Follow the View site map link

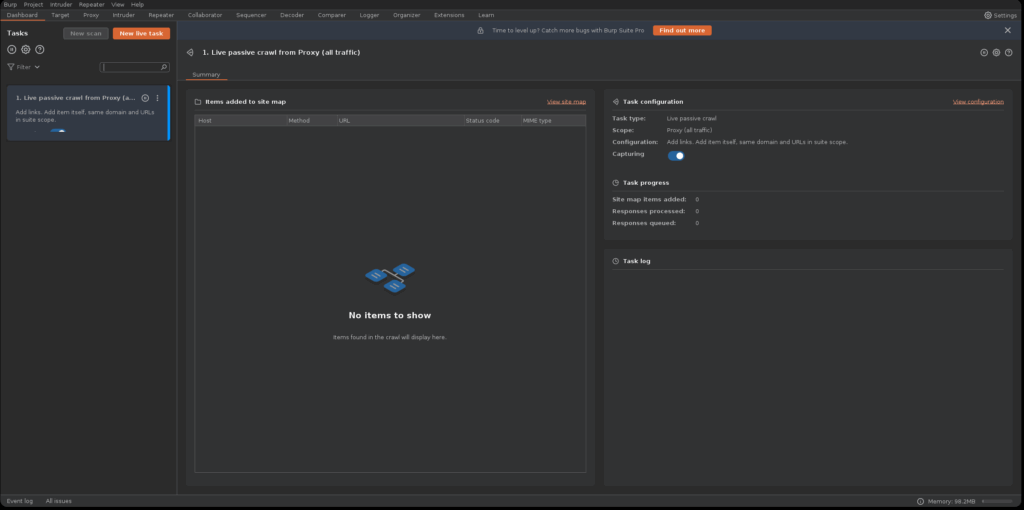(566, 102)
